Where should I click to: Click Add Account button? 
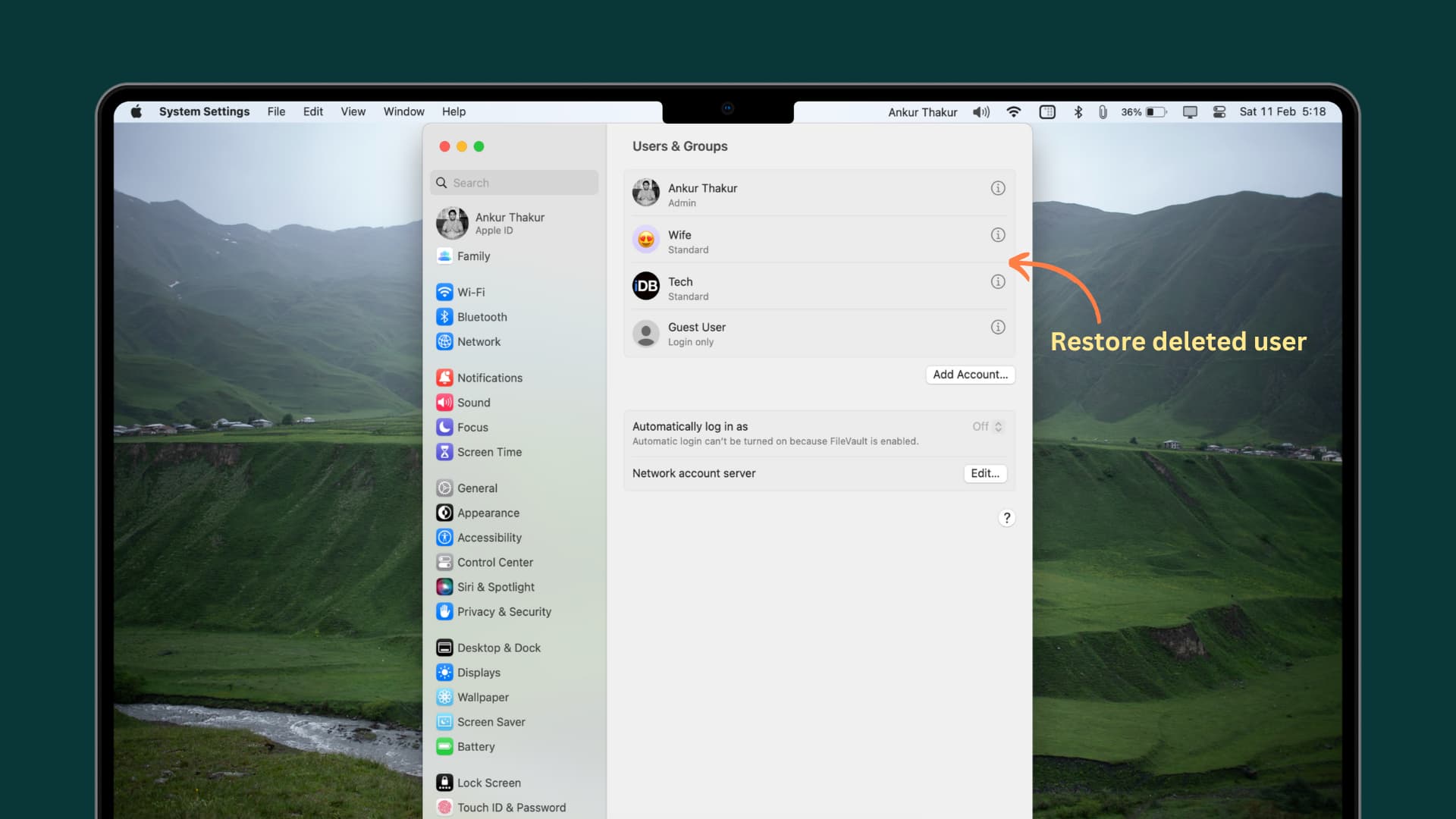click(970, 374)
